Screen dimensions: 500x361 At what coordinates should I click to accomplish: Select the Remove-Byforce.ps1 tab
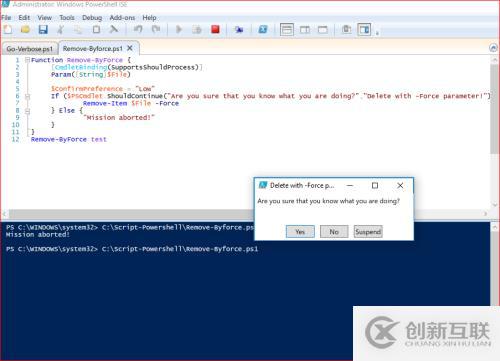pyautogui.click(x=93, y=49)
